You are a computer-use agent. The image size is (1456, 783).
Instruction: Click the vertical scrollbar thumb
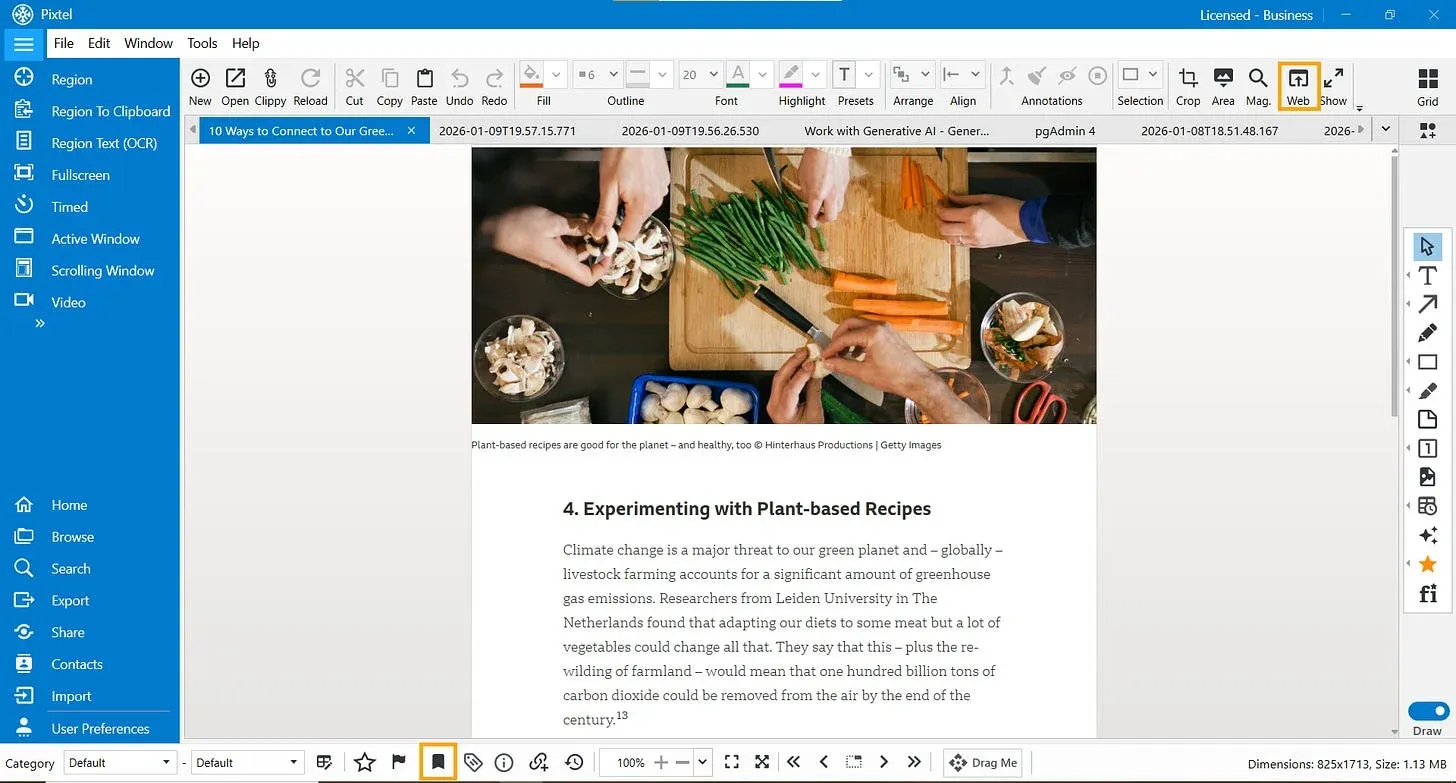(1395, 285)
